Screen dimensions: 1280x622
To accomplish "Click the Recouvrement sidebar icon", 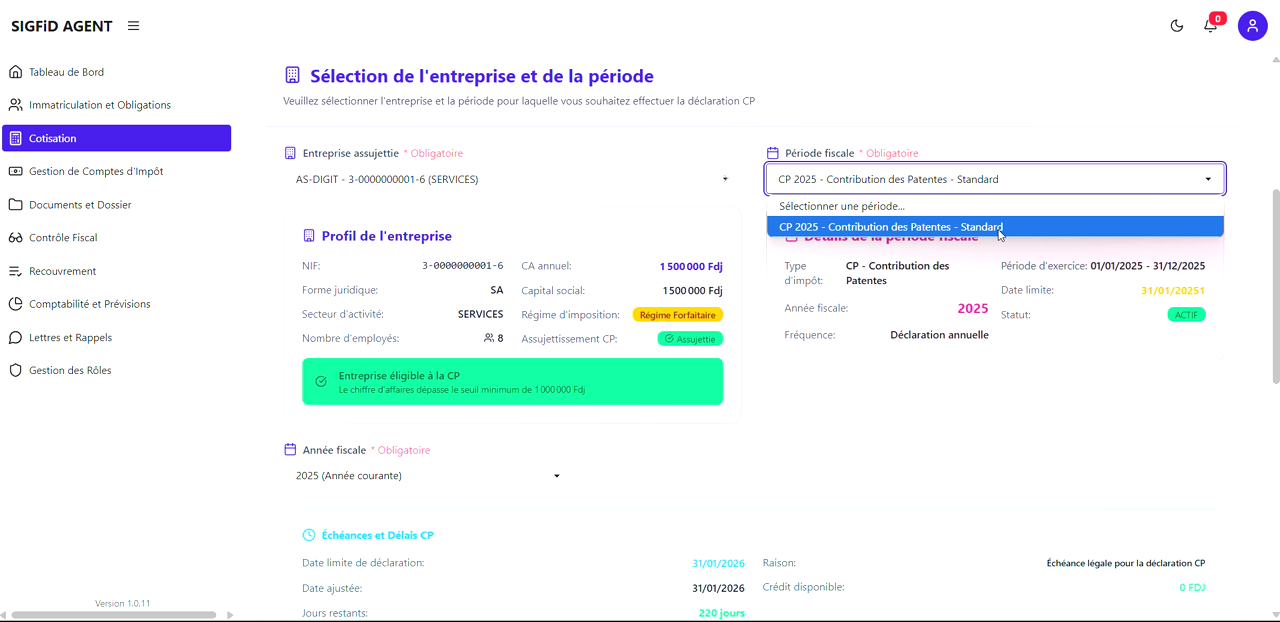I will 15,271.
